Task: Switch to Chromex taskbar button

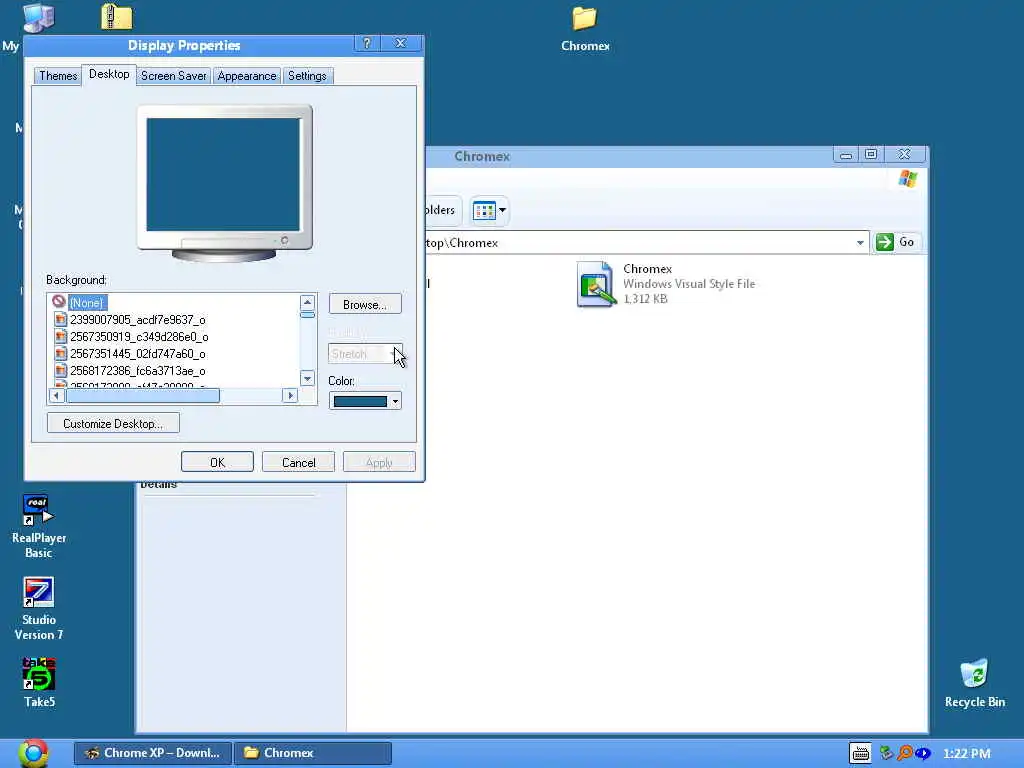Action: click(313, 753)
